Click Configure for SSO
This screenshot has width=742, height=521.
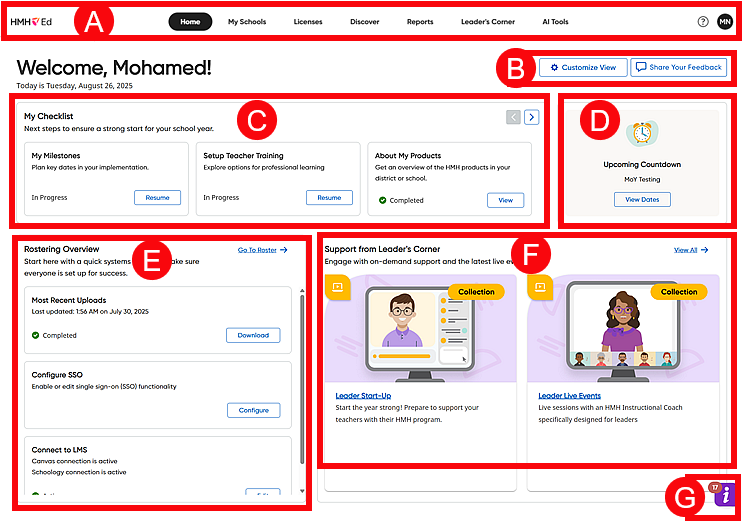tap(254, 410)
